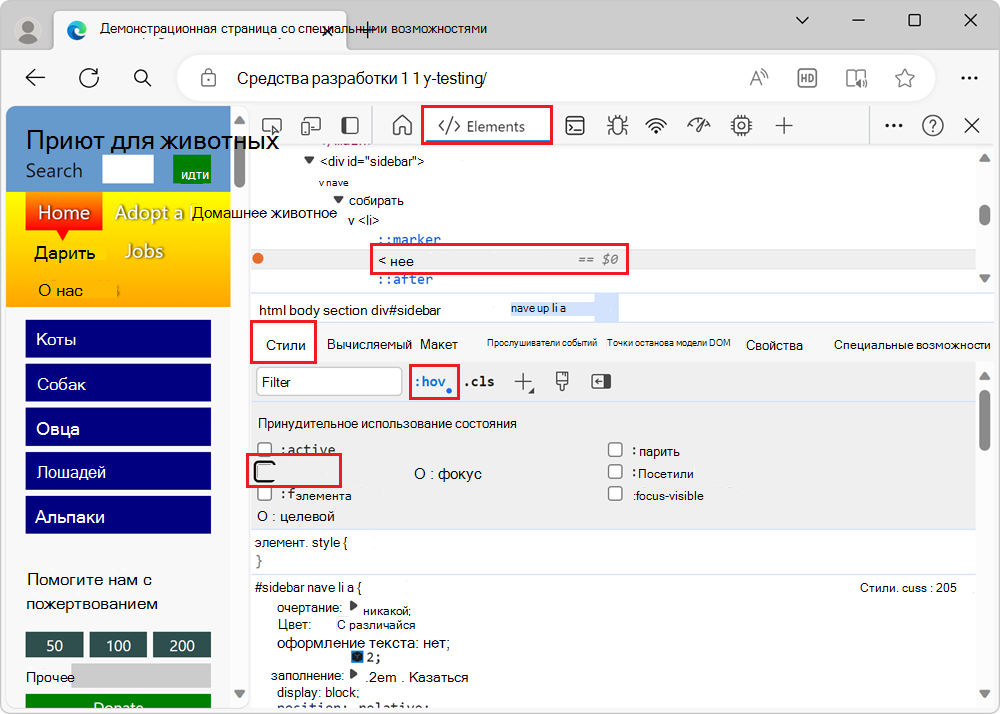
Task: Open DevTools help question mark icon
Action: pos(932,126)
